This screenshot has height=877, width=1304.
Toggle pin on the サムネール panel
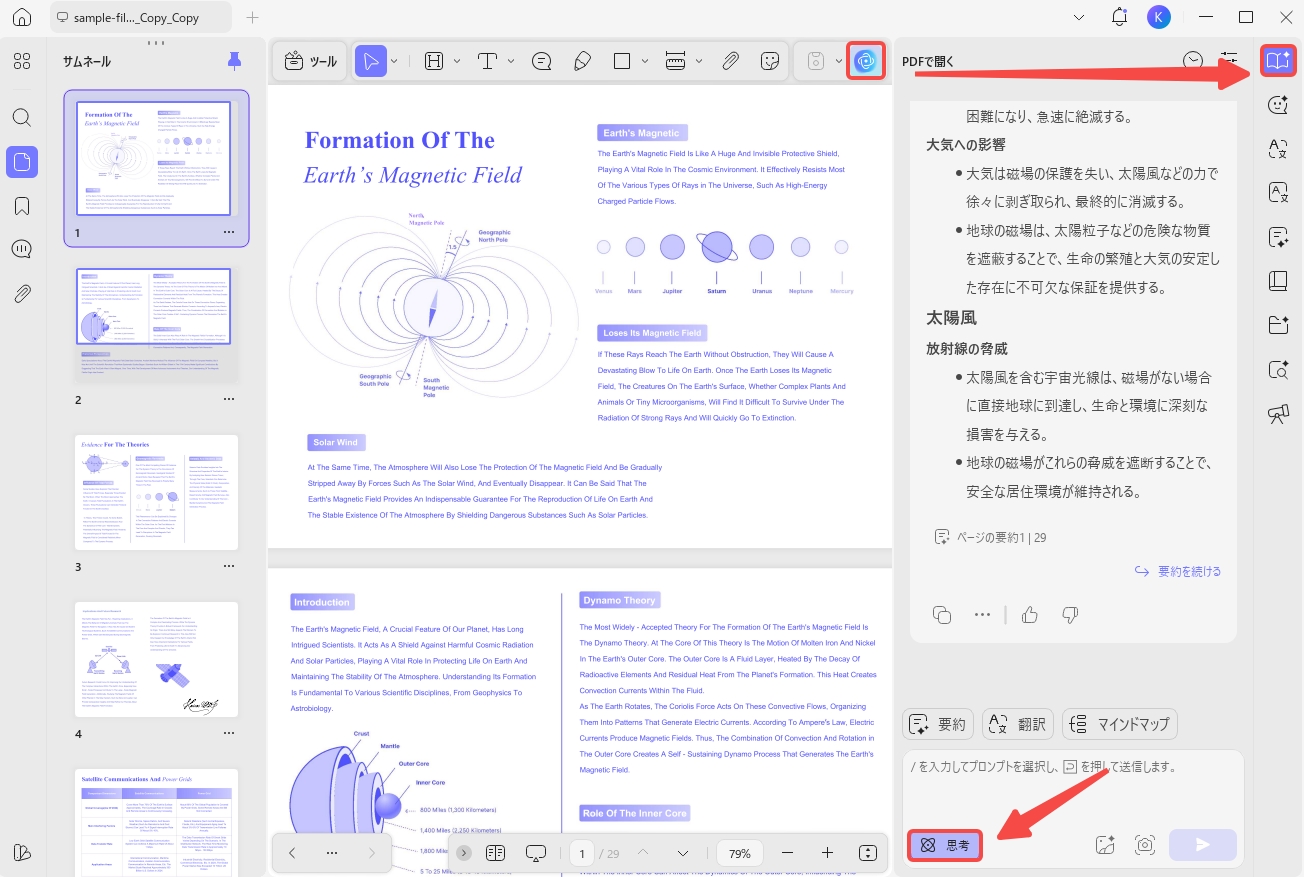coord(234,61)
